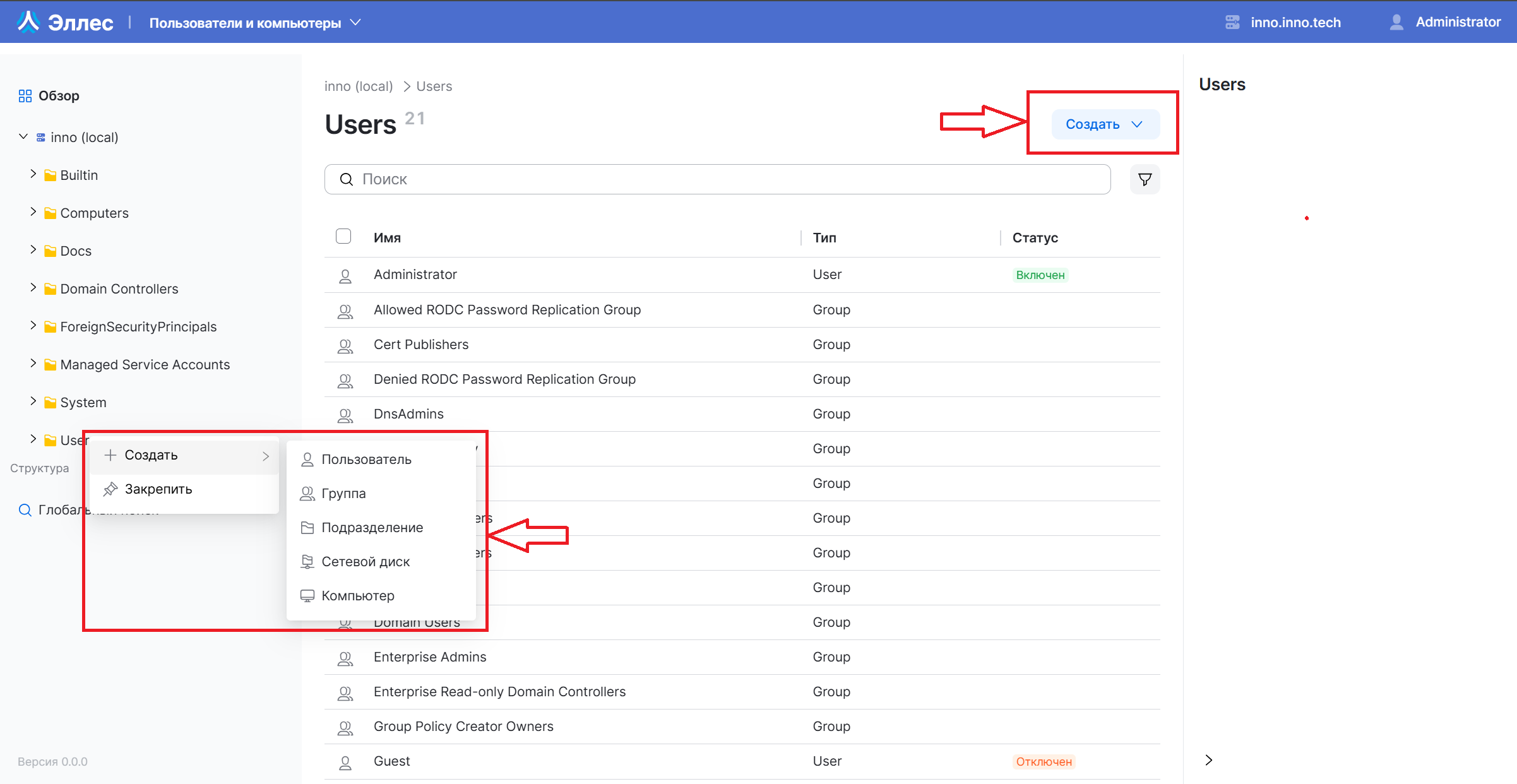
Task: Check the select-all checkbox in the table header
Action: pos(343,237)
